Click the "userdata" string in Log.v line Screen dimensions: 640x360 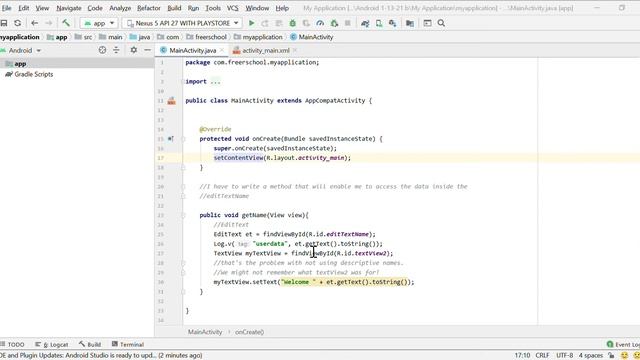(x=269, y=244)
